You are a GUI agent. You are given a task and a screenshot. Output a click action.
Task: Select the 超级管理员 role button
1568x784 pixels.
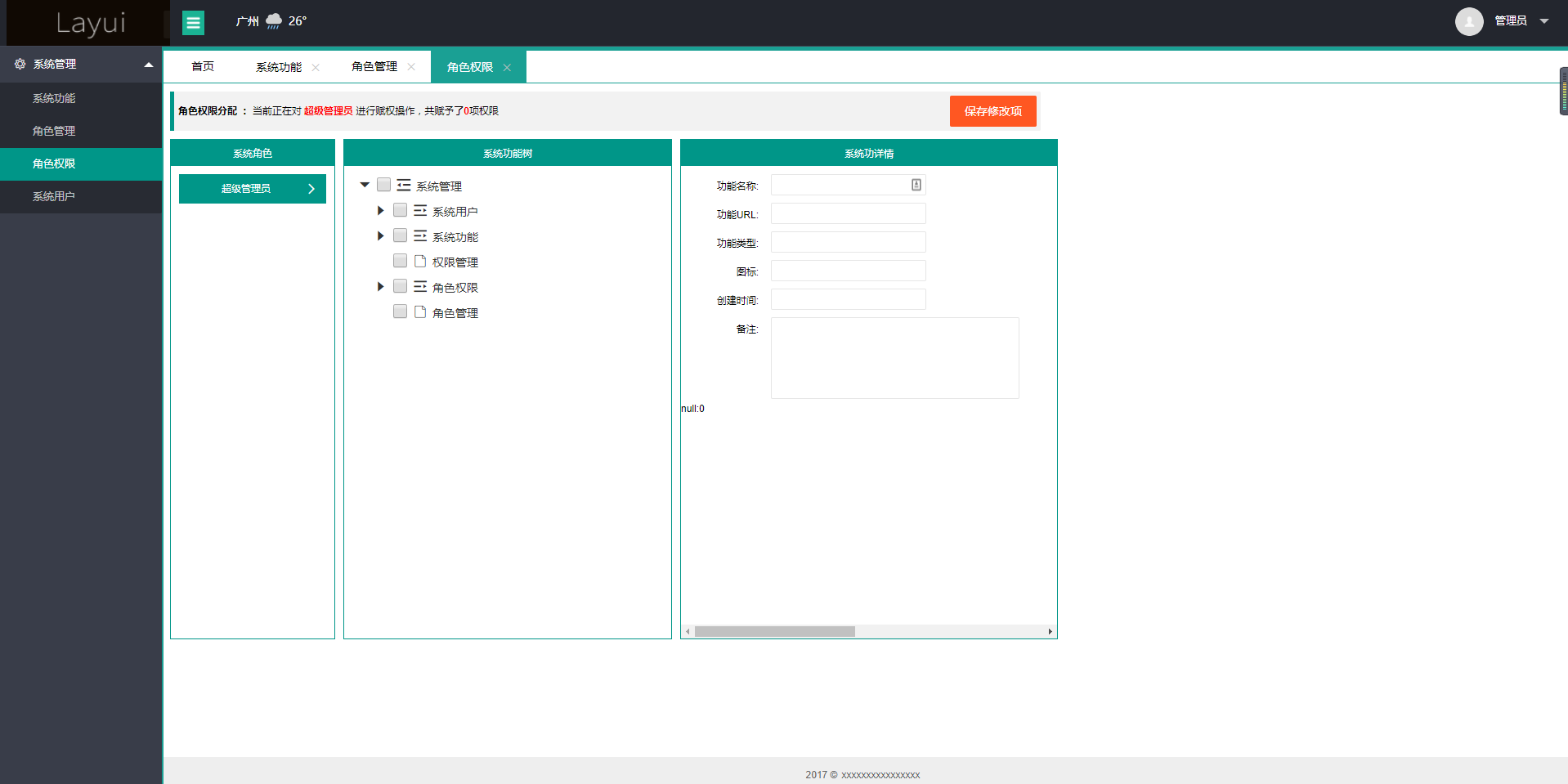click(x=253, y=189)
